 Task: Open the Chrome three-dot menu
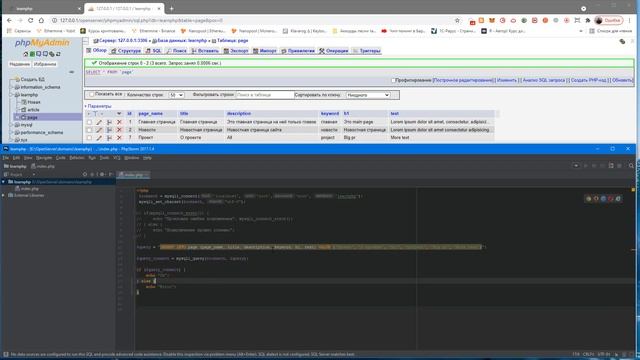pyautogui.click(x=630, y=20)
